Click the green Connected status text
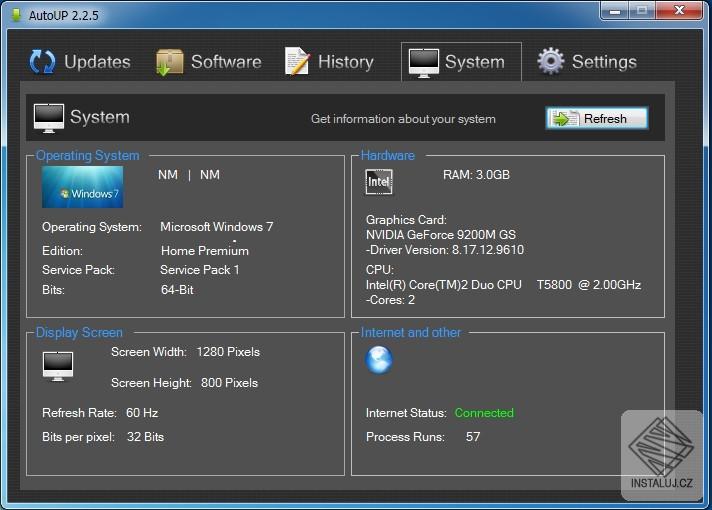 484,413
